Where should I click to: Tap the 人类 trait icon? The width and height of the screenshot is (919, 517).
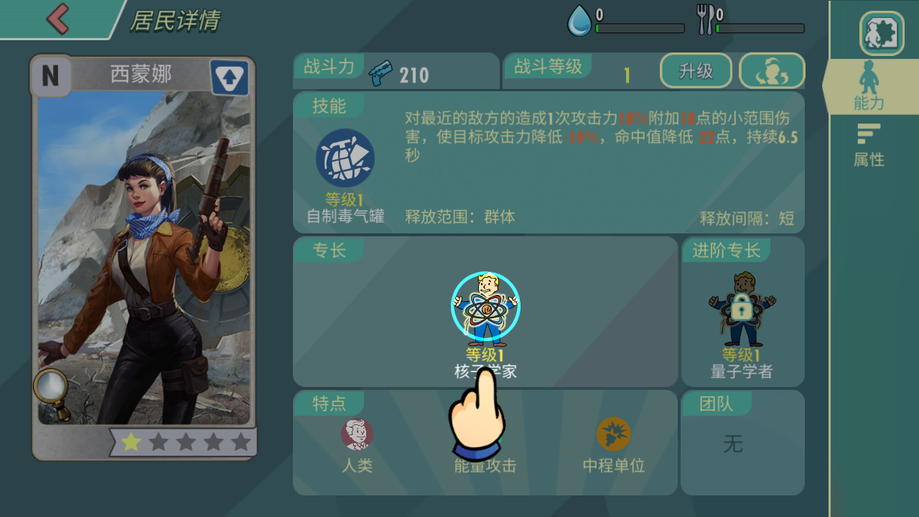[357, 434]
